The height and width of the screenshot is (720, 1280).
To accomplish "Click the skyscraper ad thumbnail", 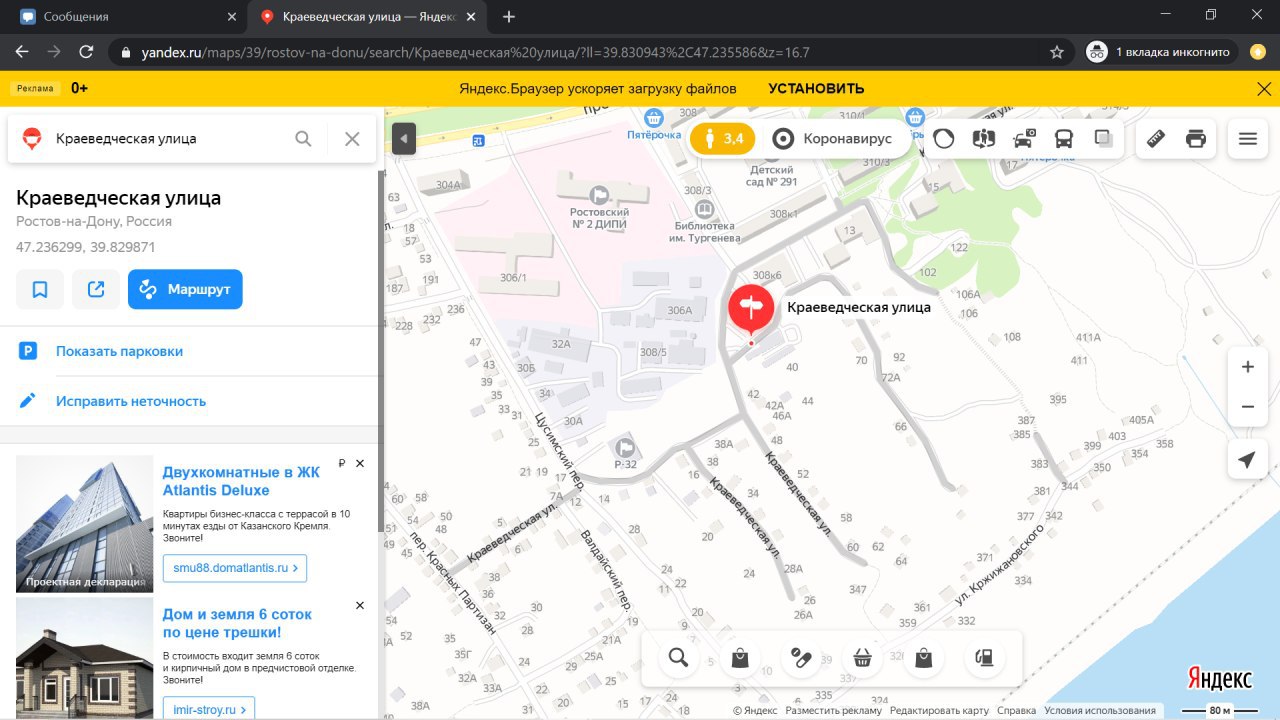I will [85, 524].
